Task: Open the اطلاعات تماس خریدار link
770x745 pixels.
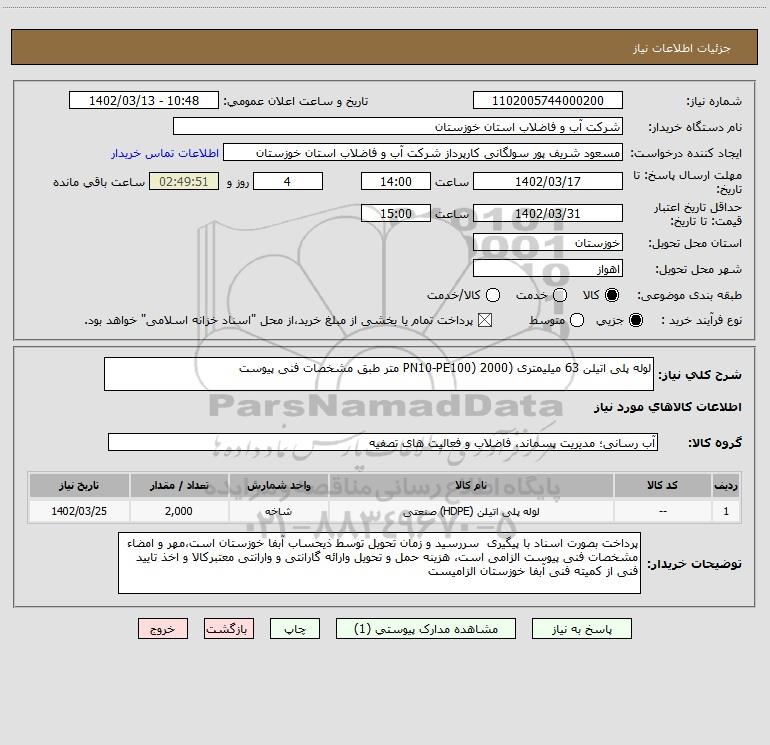Action: 165,153
